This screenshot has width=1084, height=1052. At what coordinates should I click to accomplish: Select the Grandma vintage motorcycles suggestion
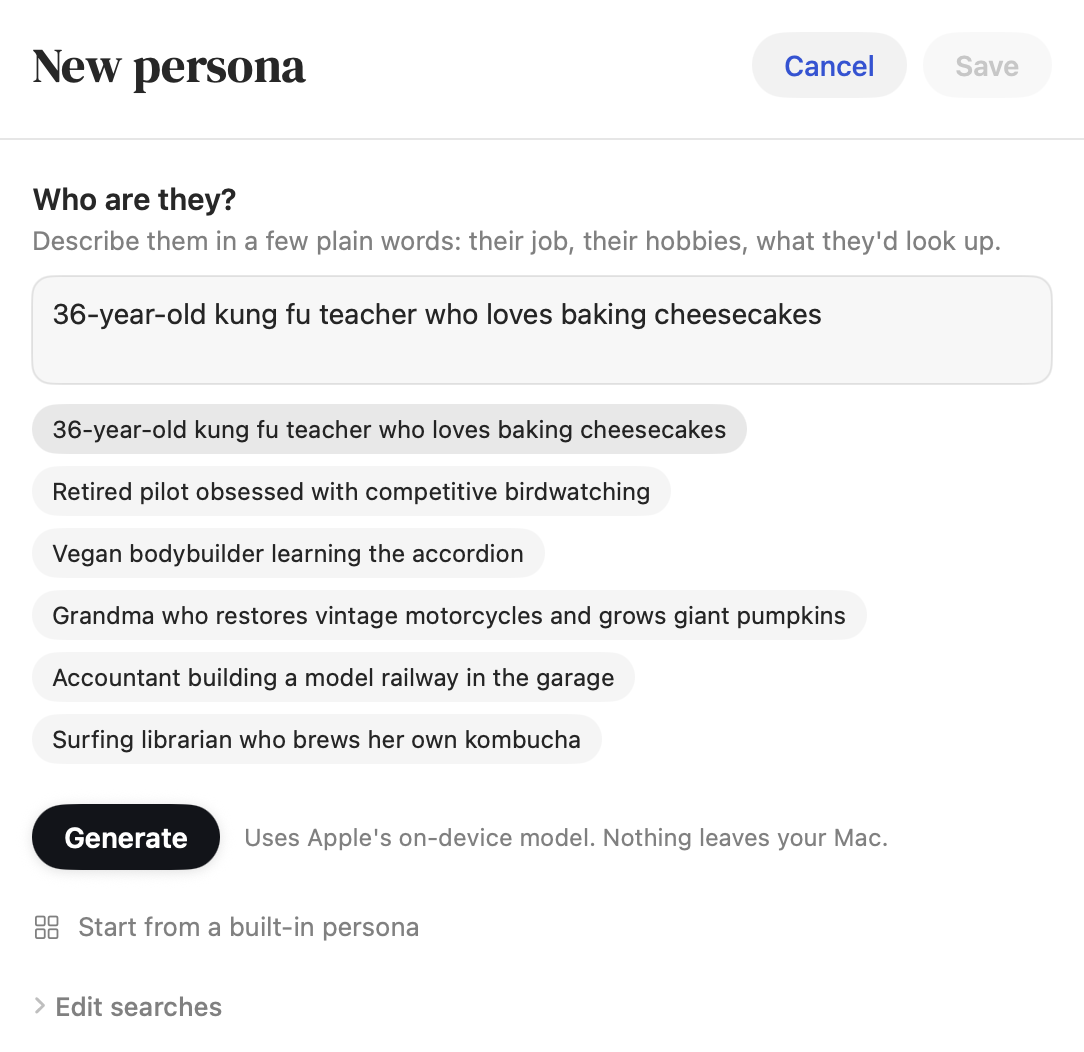(x=449, y=615)
